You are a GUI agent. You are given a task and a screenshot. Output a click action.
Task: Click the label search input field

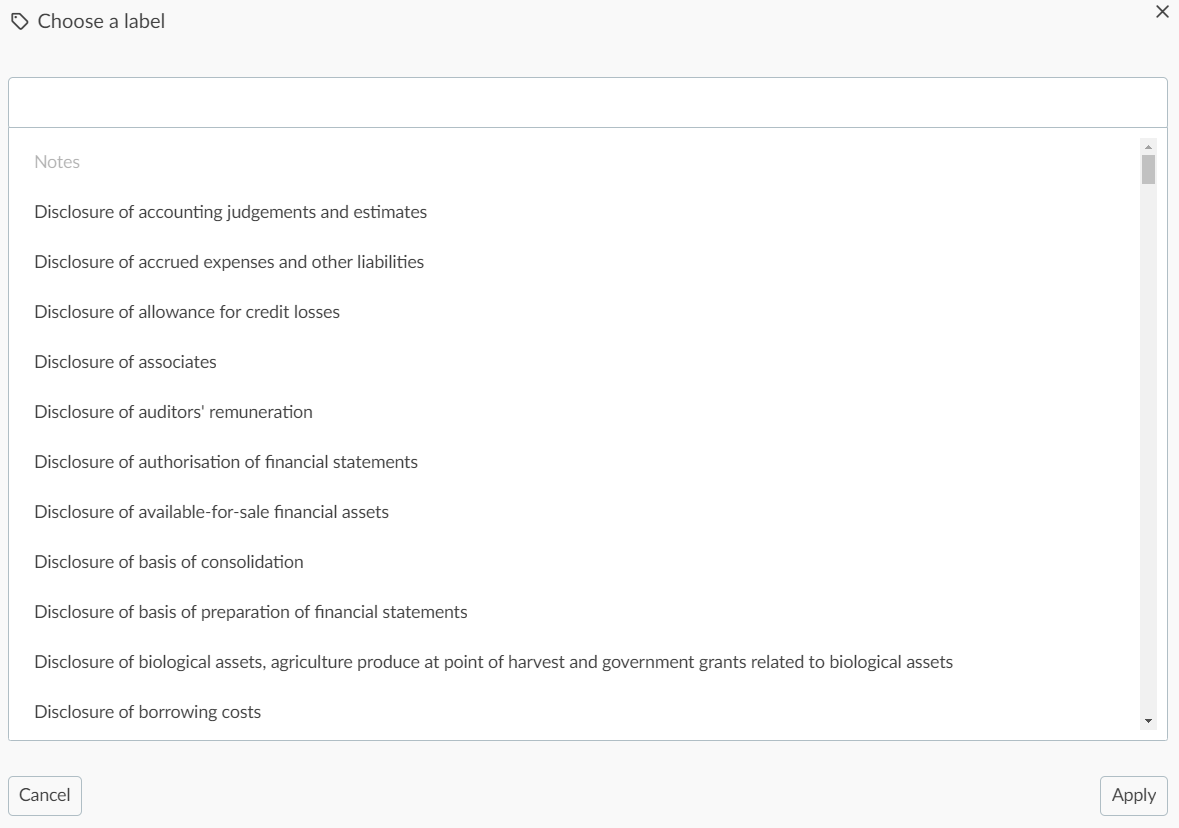[x=588, y=102]
